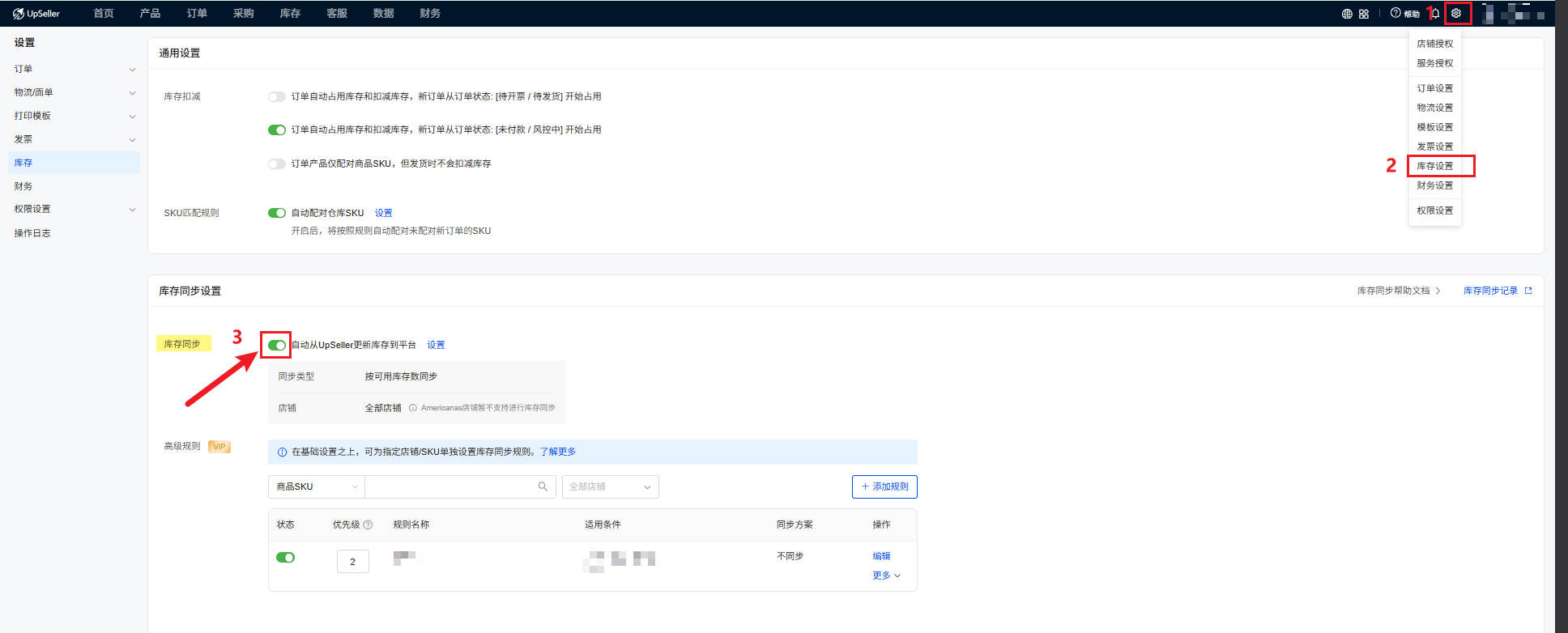Toggle the rule status switch in table
The height and width of the screenshot is (633, 1568).
click(x=285, y=558)
